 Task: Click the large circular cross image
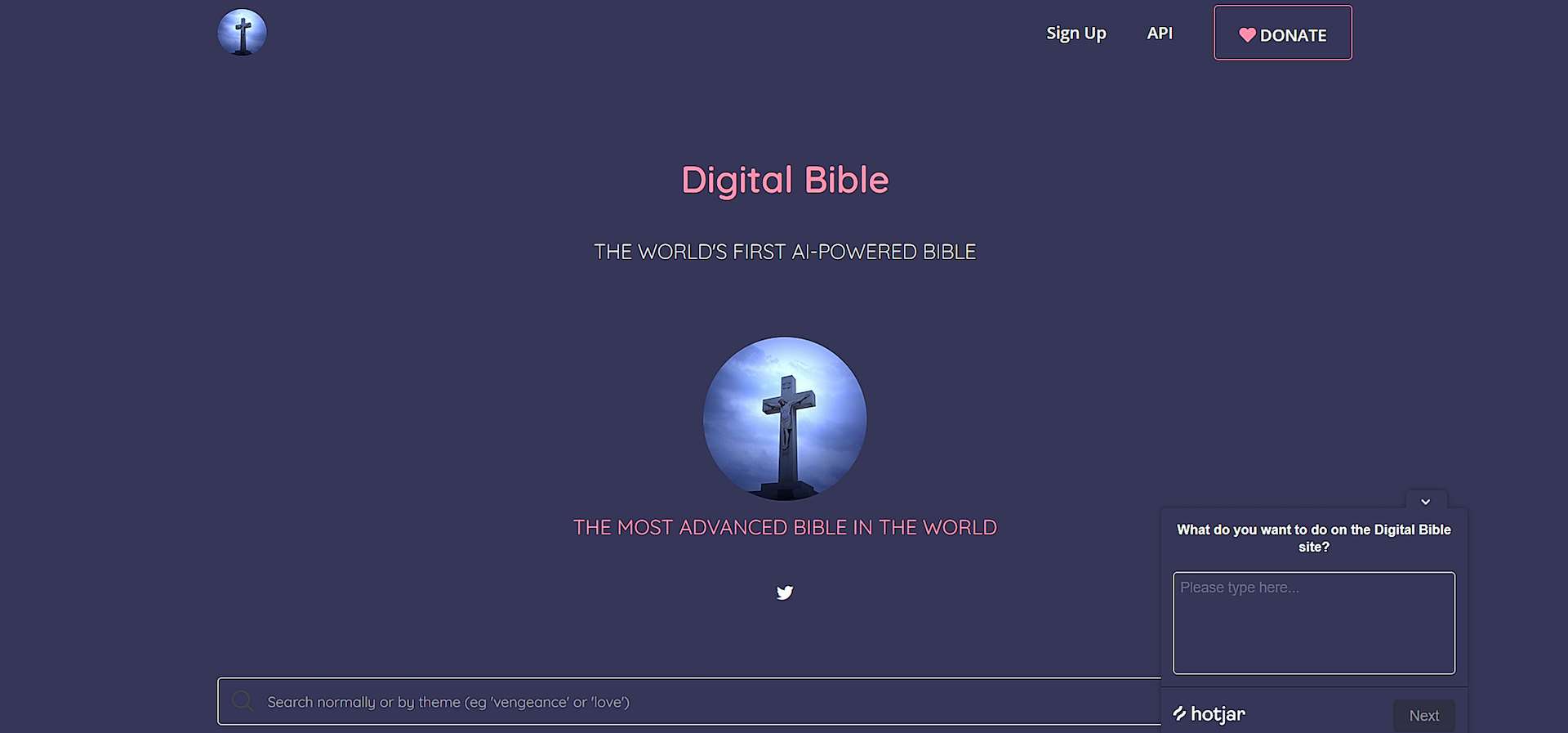pyautogui.click(x=785, y=418)
